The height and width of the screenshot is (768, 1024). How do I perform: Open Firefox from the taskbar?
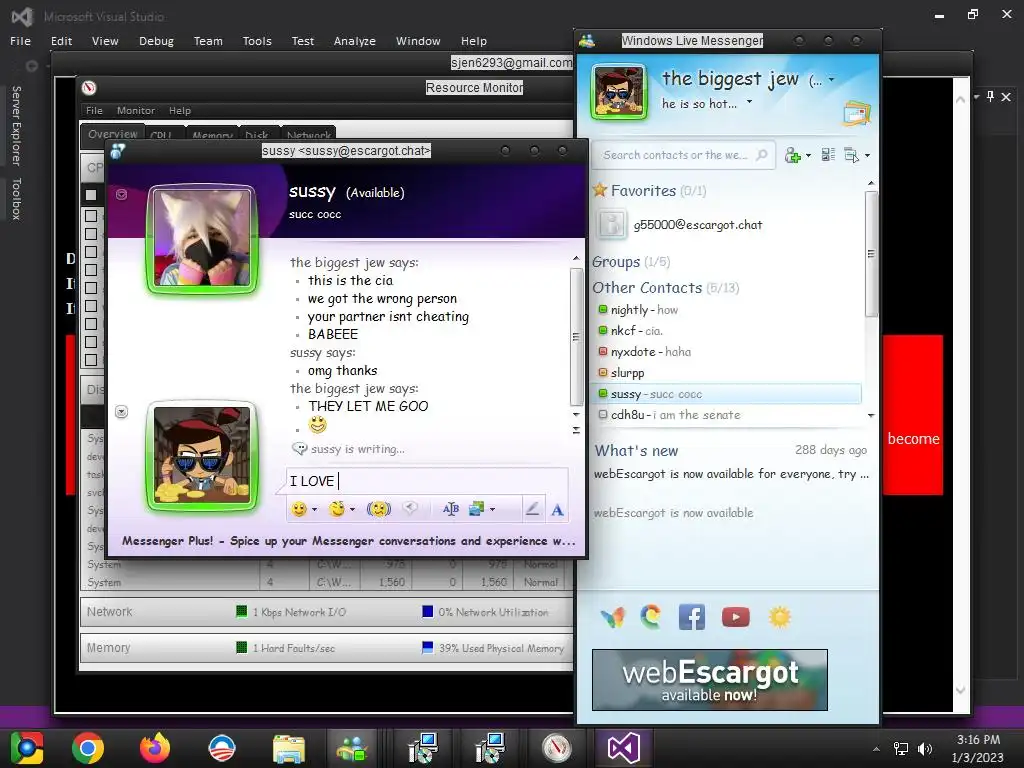coord(155,748)
